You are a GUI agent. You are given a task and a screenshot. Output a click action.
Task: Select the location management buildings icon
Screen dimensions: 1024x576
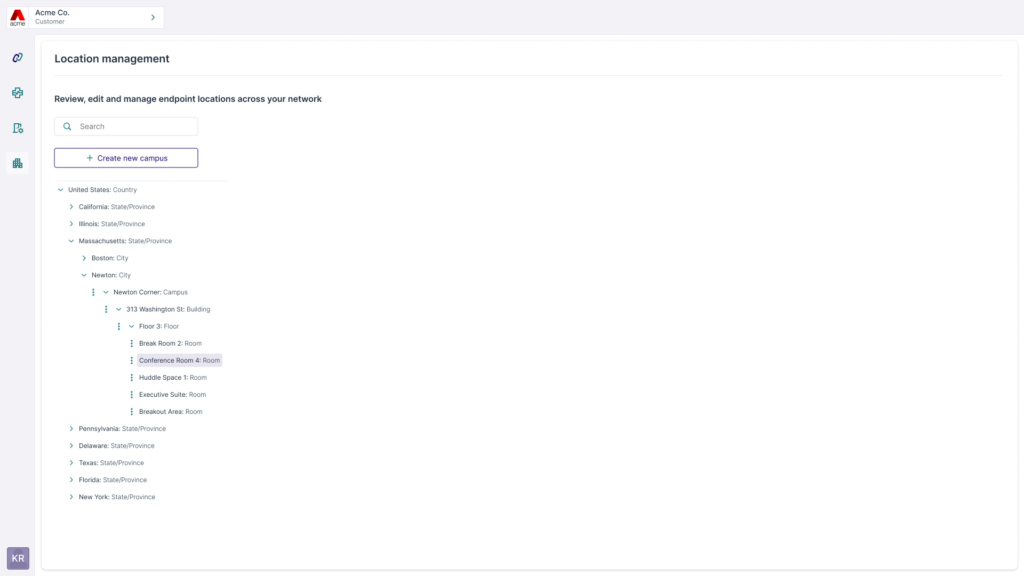click(x=17, y=163)
